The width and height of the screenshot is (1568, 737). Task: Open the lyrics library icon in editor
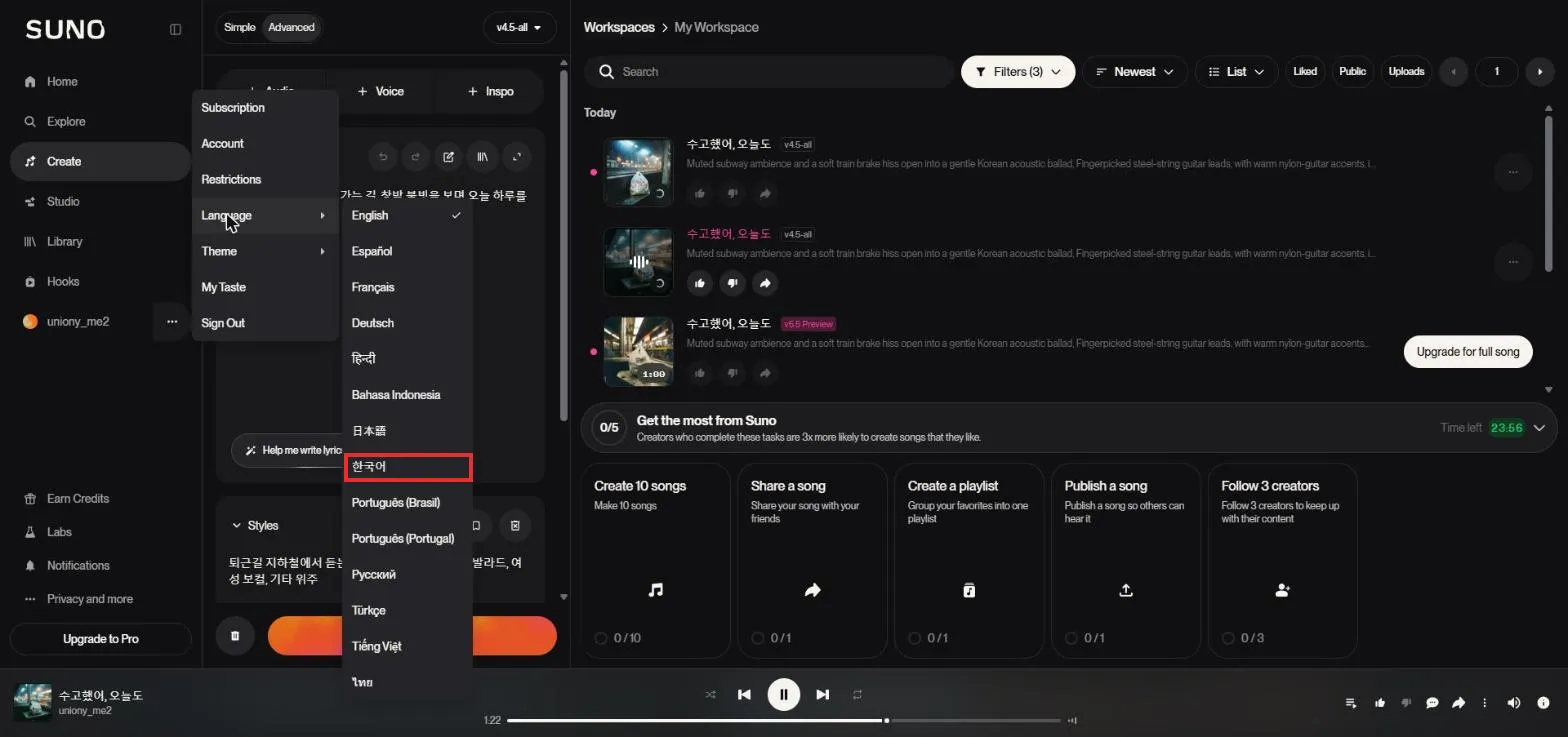[483, 157]
